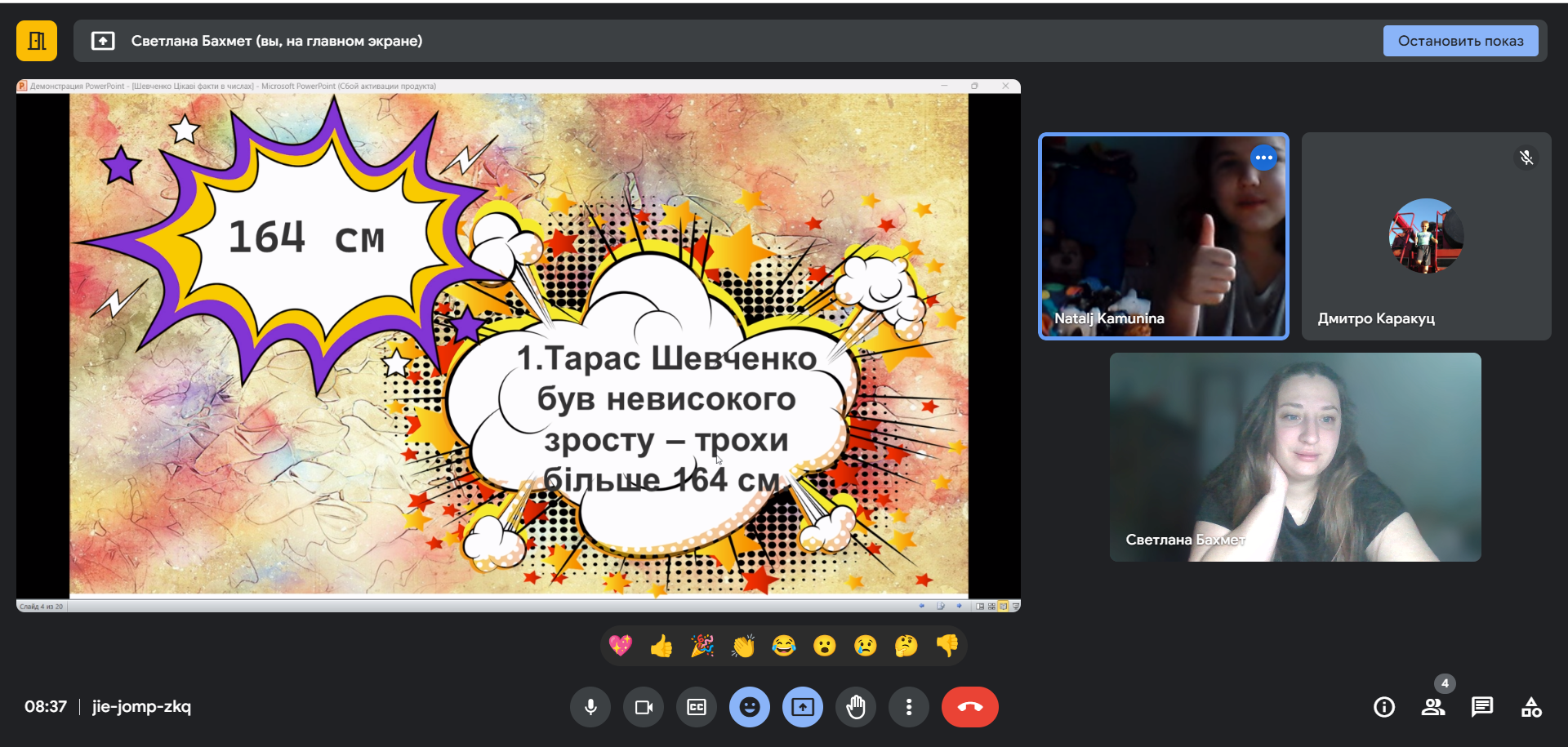Send the thumbs down reaction
This screenshot has width=1568, height=747.
[947, 647]
